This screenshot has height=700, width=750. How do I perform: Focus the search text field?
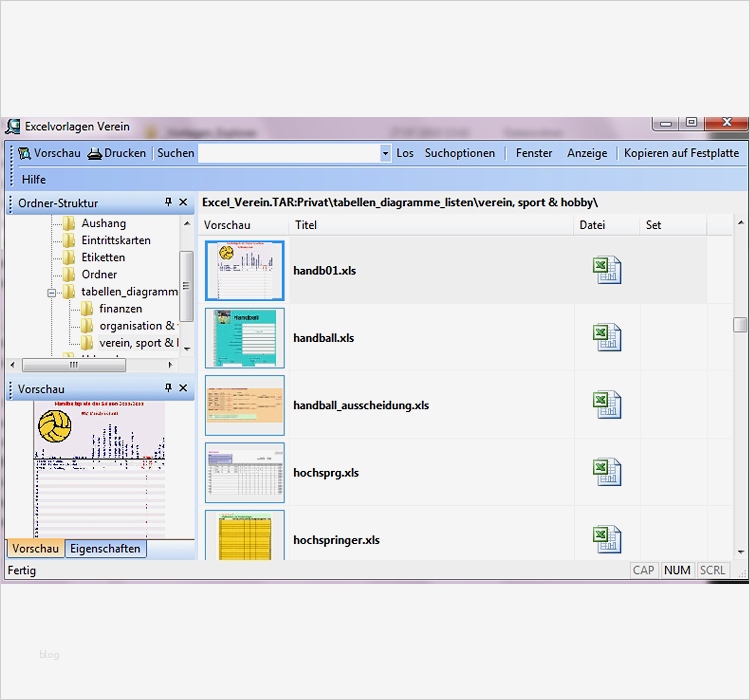click(x=289, y=154)
